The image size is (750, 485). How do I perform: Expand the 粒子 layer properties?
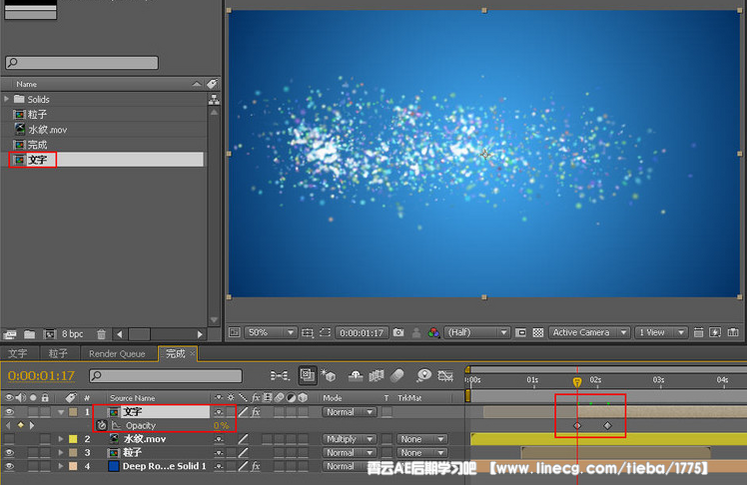pyautogui.click(x=60, y=452)
